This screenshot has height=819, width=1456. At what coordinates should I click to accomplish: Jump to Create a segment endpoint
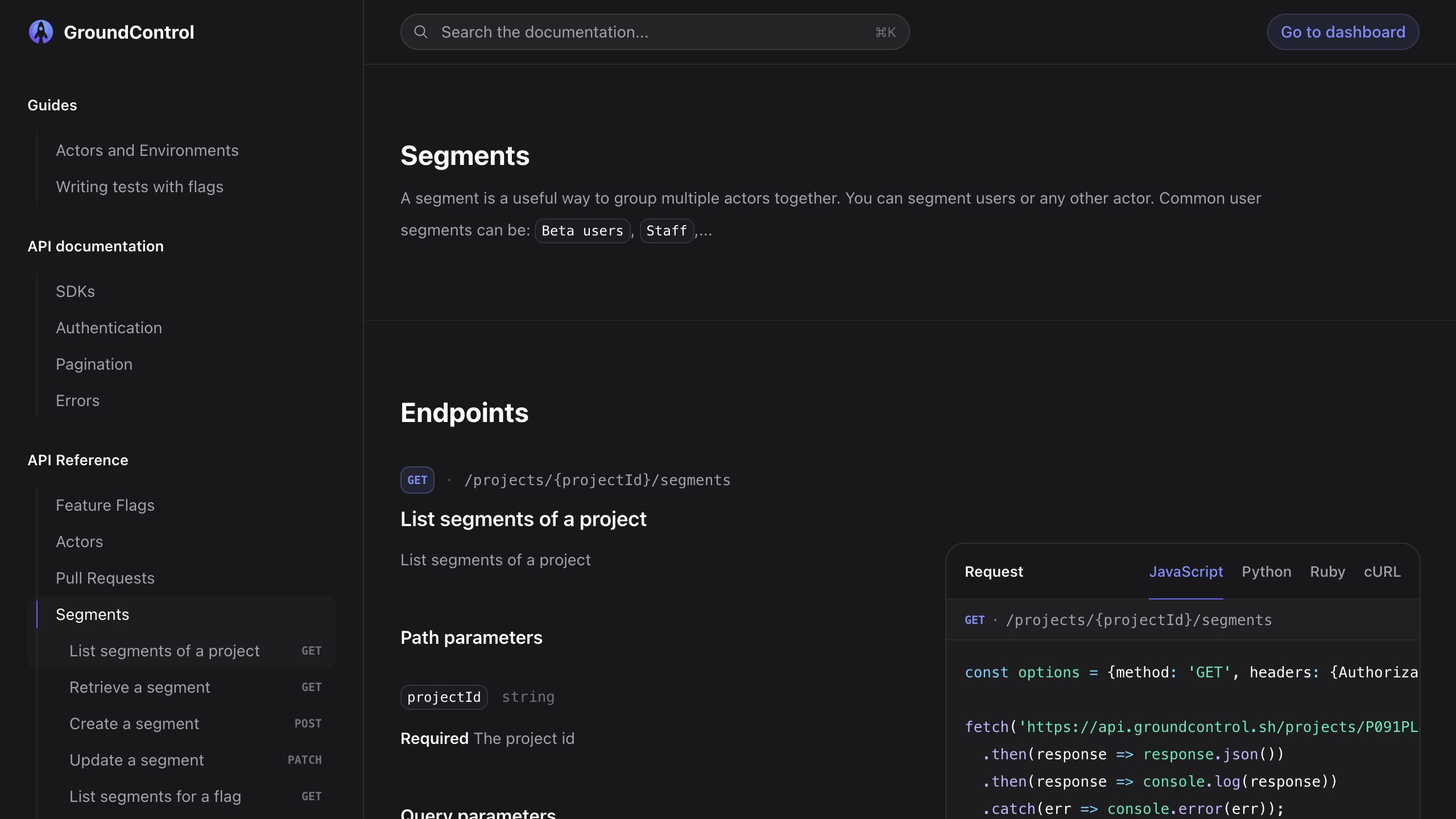[195, 723]
